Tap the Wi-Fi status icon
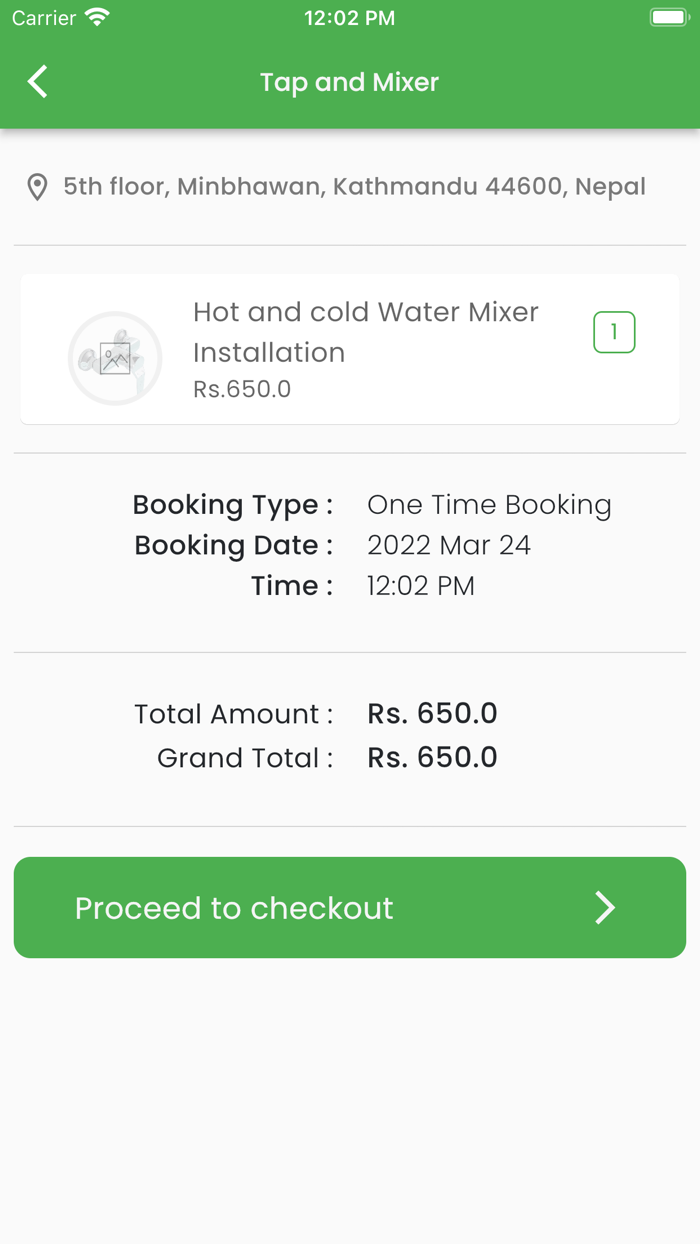 tap(97, 18)
